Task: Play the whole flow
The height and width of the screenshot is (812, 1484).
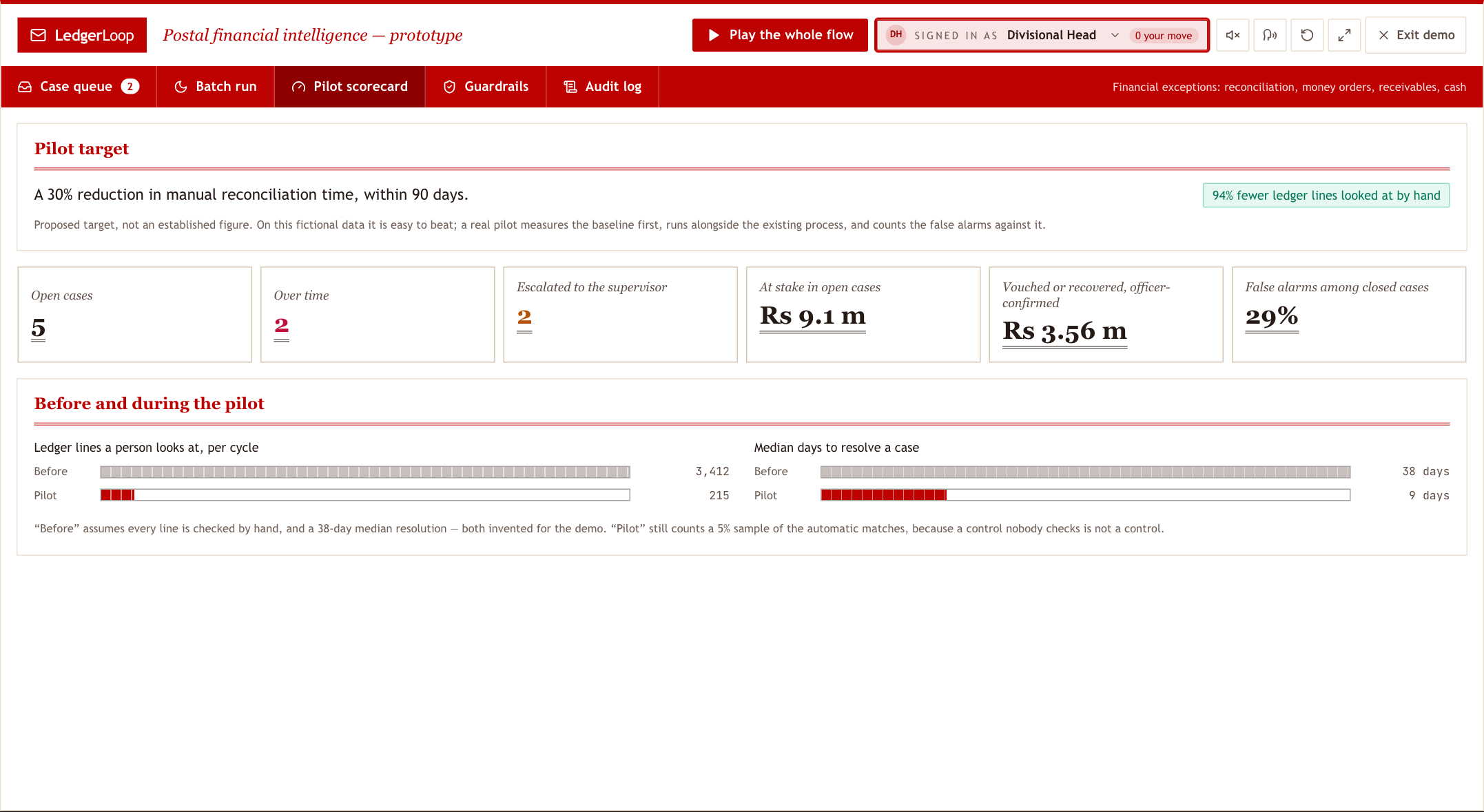Action: [x=780, y=35]
